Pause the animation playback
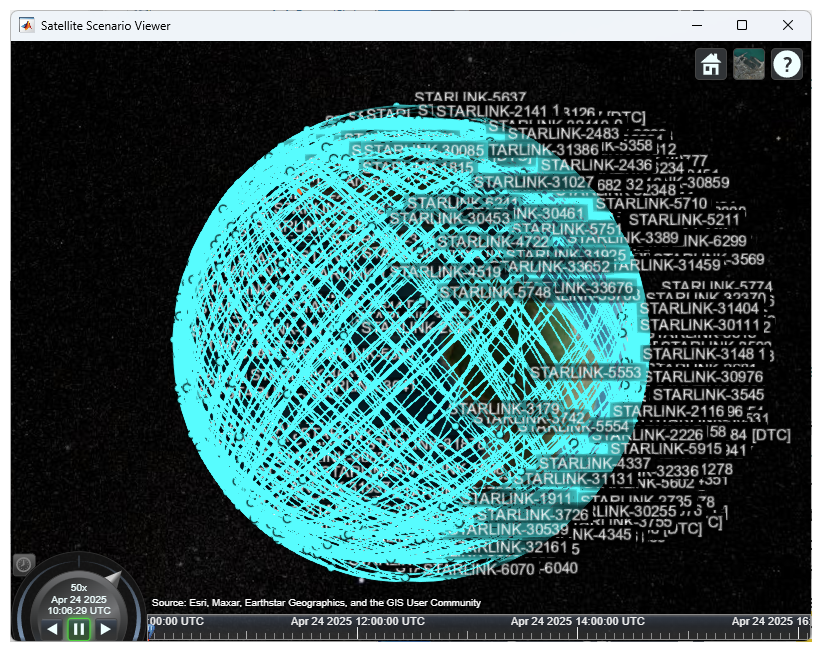822x652 pixels. click(79, 628)
